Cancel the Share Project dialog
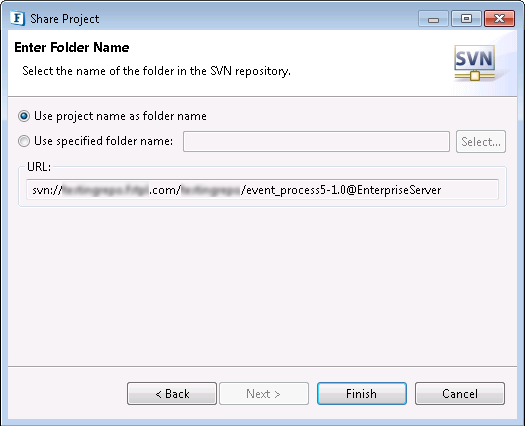Screen dimensions: 525x426 pyautogui.click(x=460, y=394)
